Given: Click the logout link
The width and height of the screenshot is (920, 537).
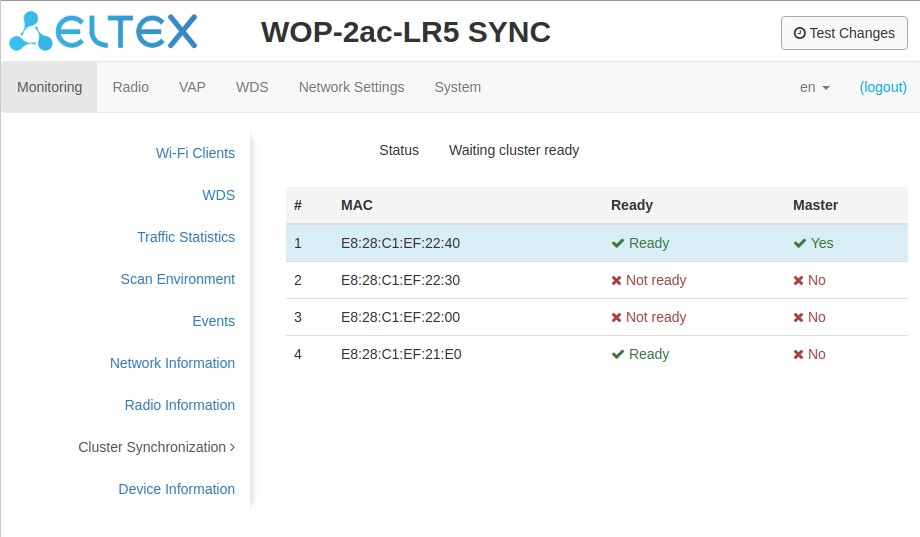Looking at the screenshot, I should [x=883, y=87].
